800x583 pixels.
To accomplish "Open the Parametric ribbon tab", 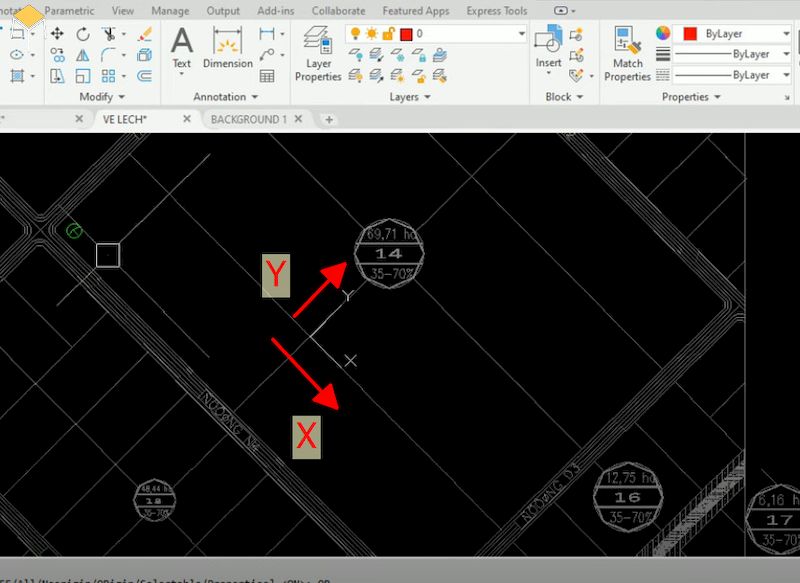I will [x=69, y=11].
